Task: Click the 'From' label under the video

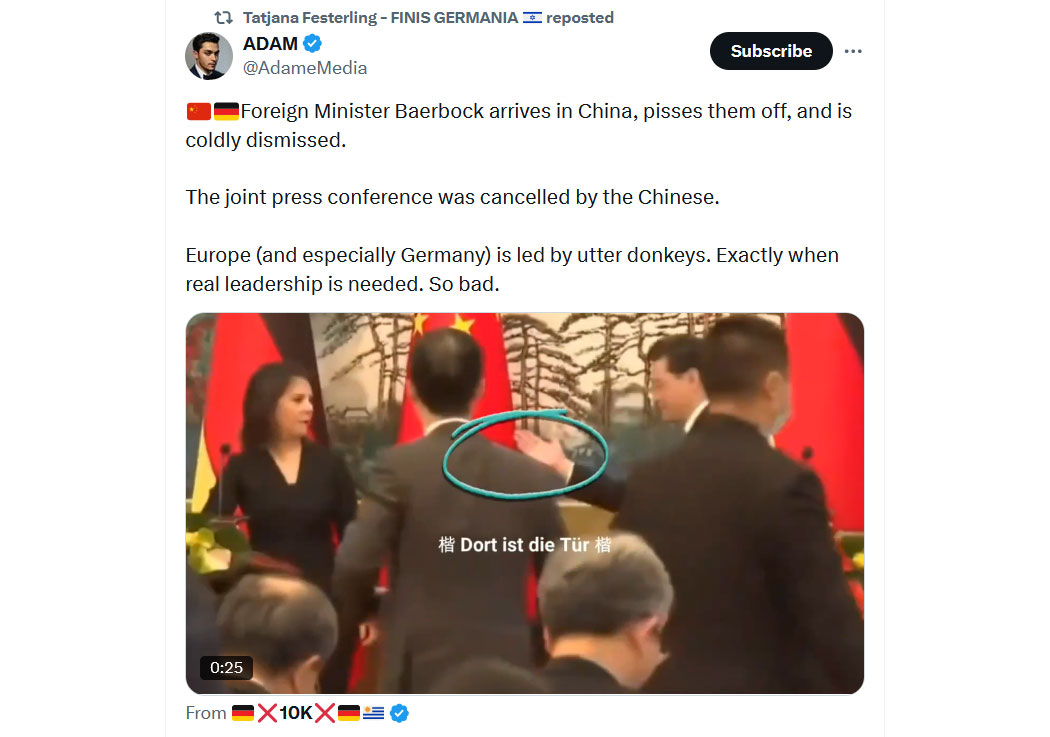Action: (206, 713)
